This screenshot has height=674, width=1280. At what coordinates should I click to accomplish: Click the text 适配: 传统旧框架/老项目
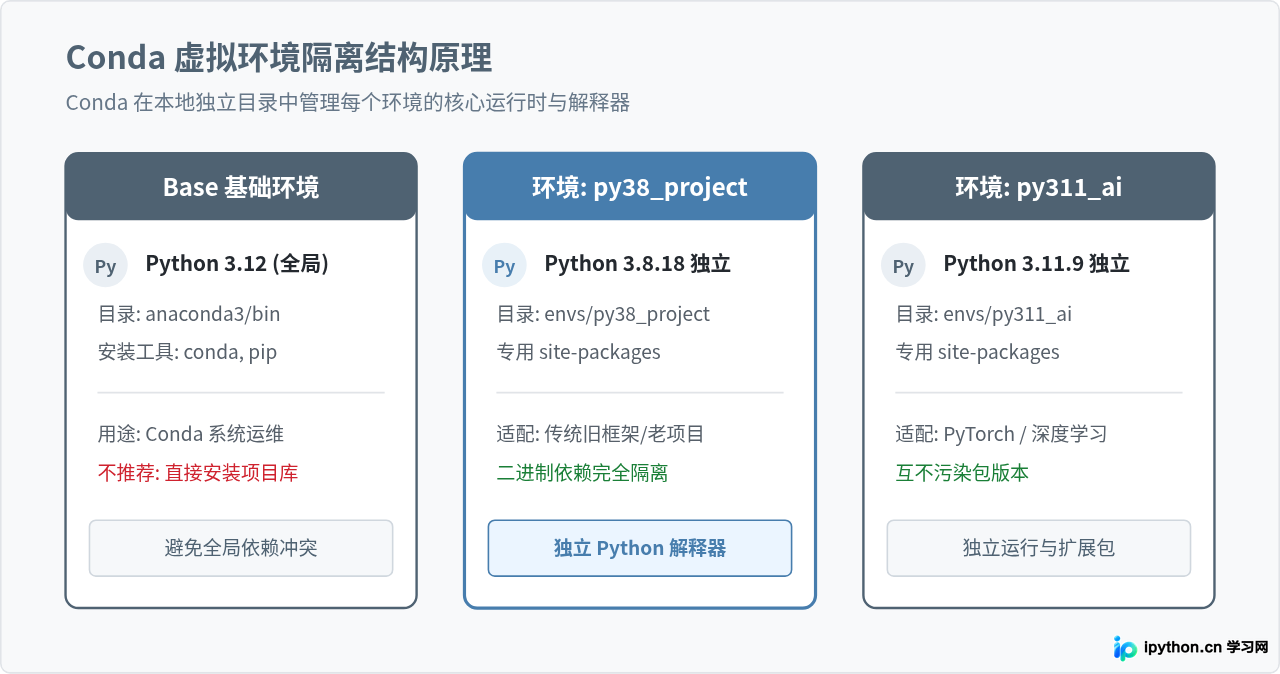(601, 434)
